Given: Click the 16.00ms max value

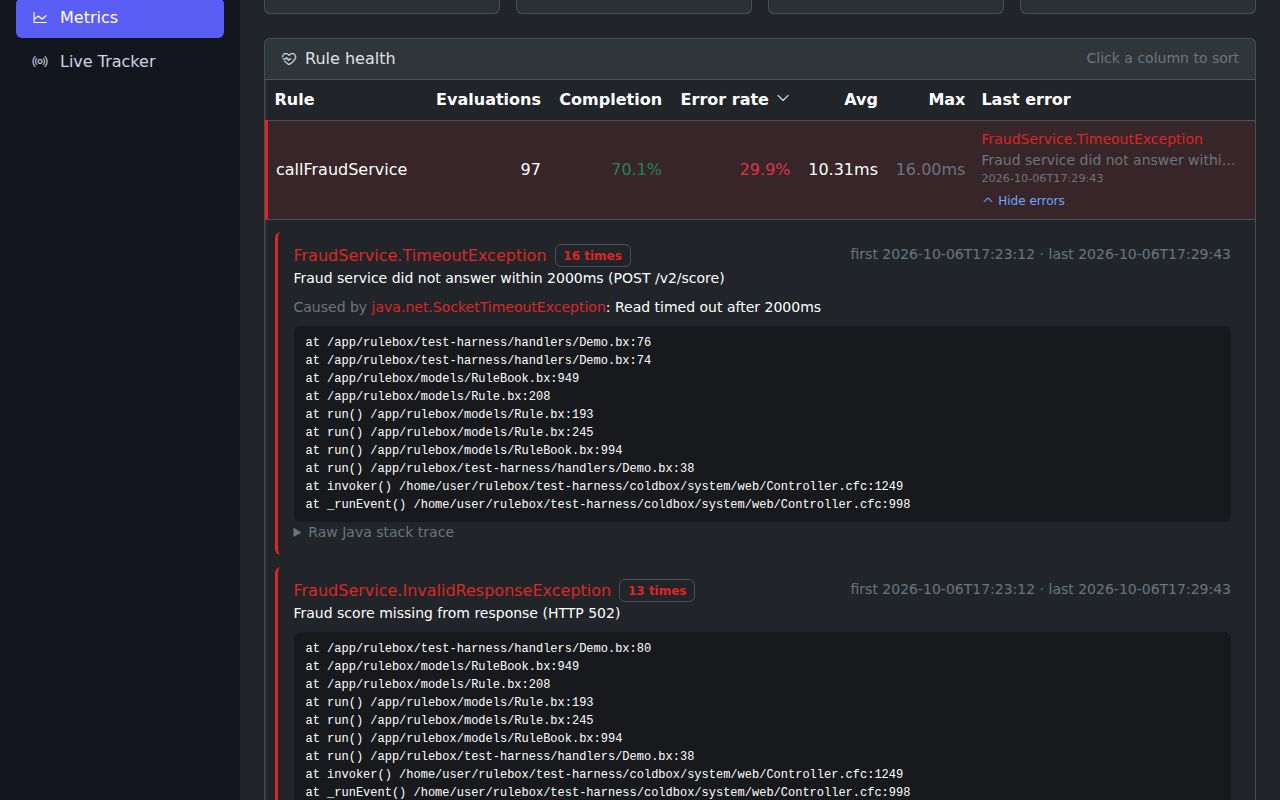Looking at the screenshot, I should (931, 169).
